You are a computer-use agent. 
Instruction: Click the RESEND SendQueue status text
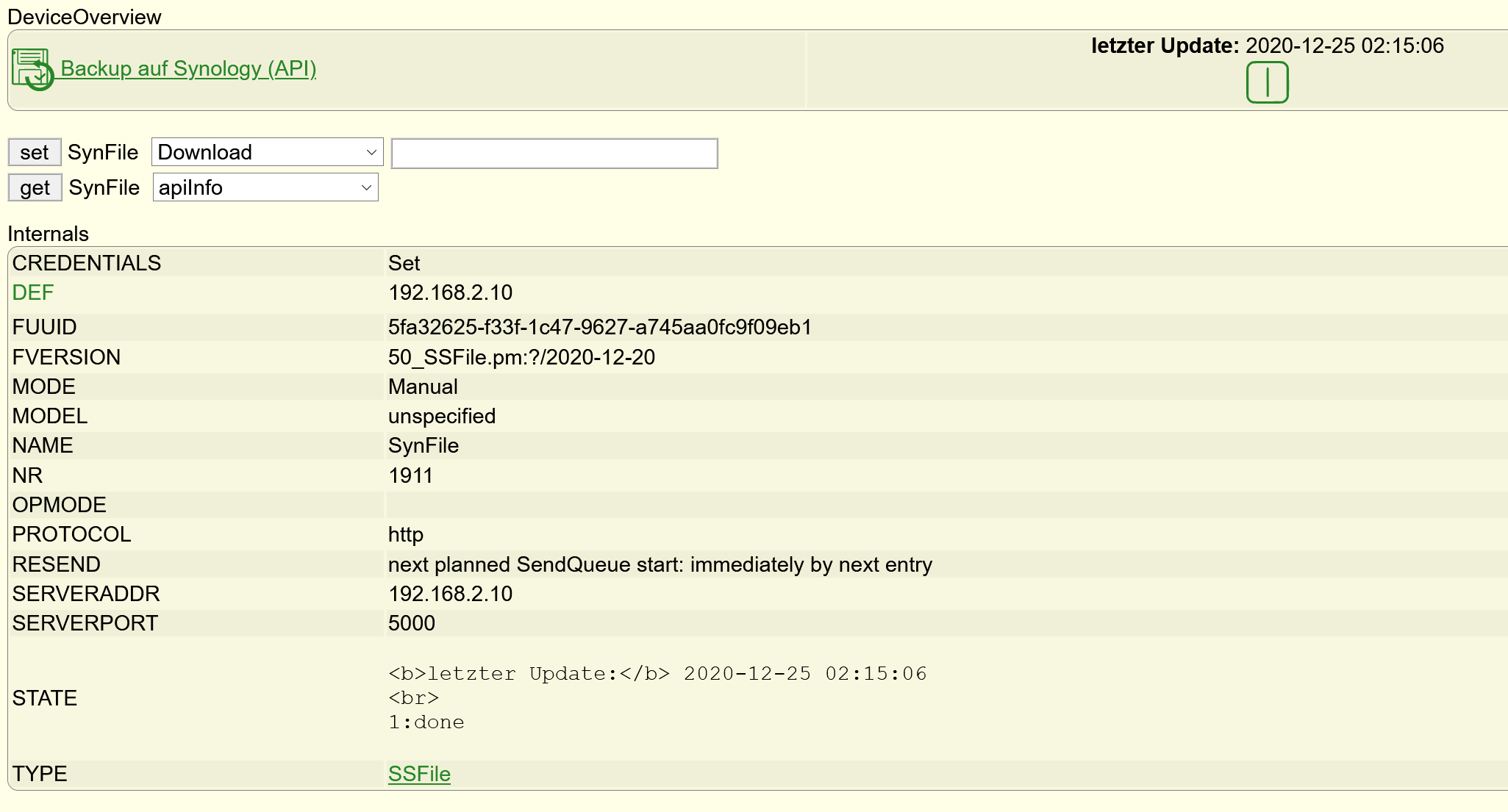pos(660,564)
